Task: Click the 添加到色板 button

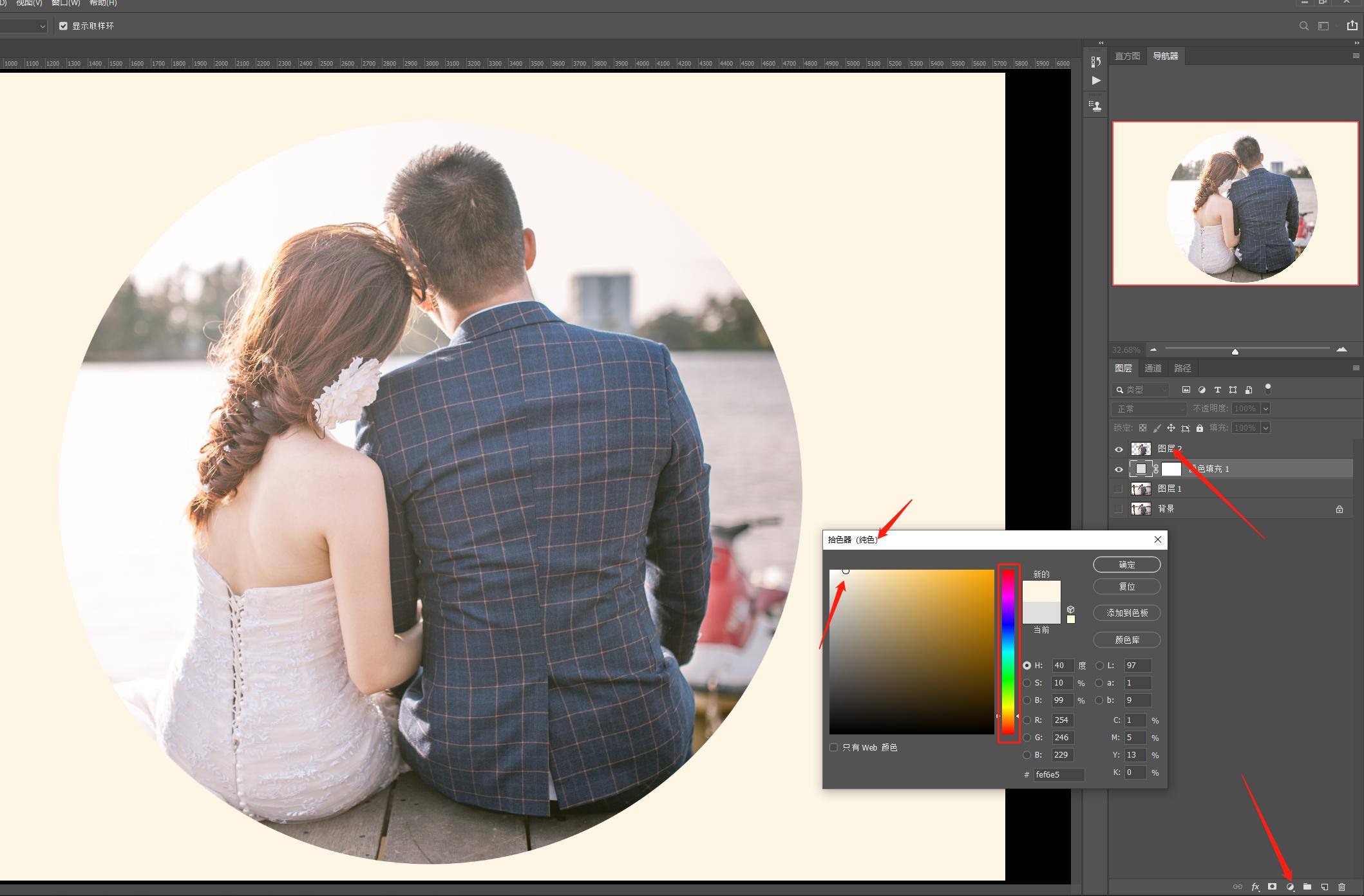Action: click(1127, 613)
